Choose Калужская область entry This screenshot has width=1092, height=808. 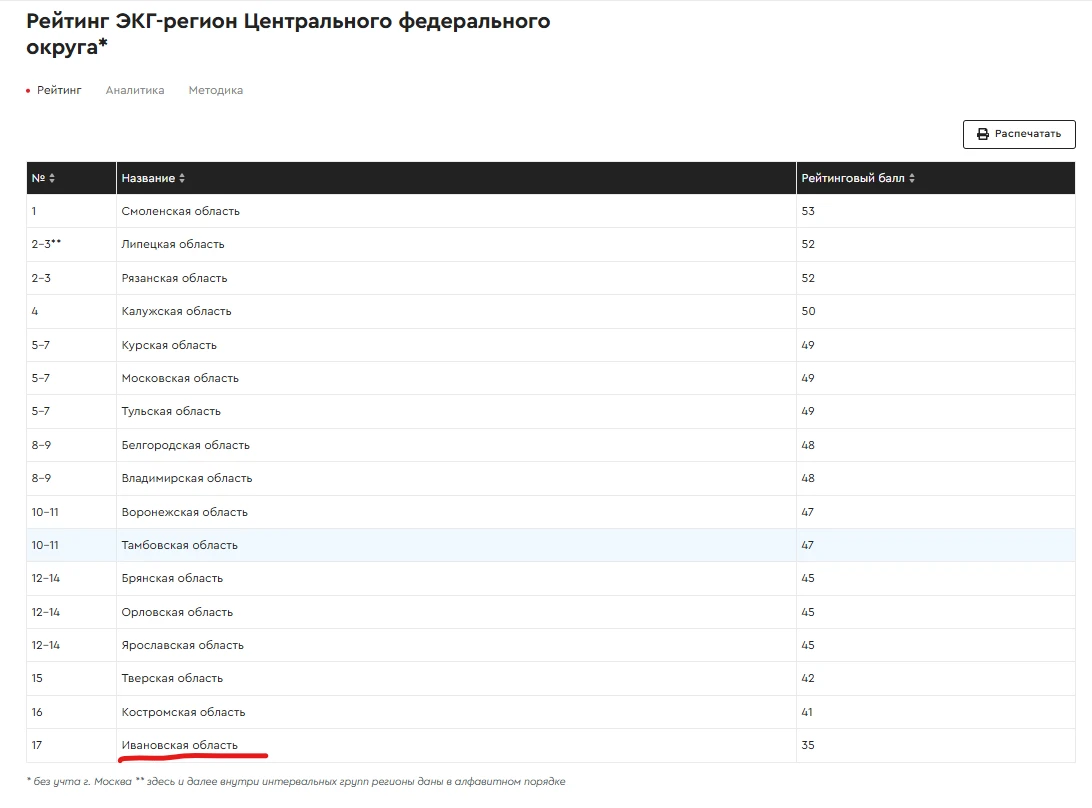coord(176,311)
